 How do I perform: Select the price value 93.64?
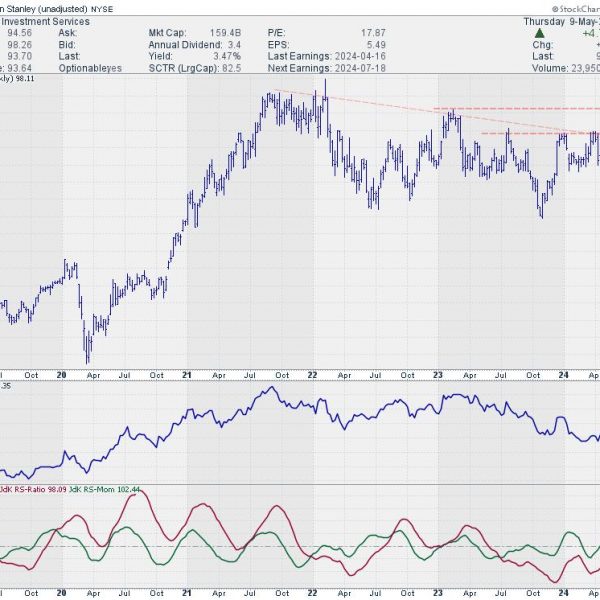point(20,68)
